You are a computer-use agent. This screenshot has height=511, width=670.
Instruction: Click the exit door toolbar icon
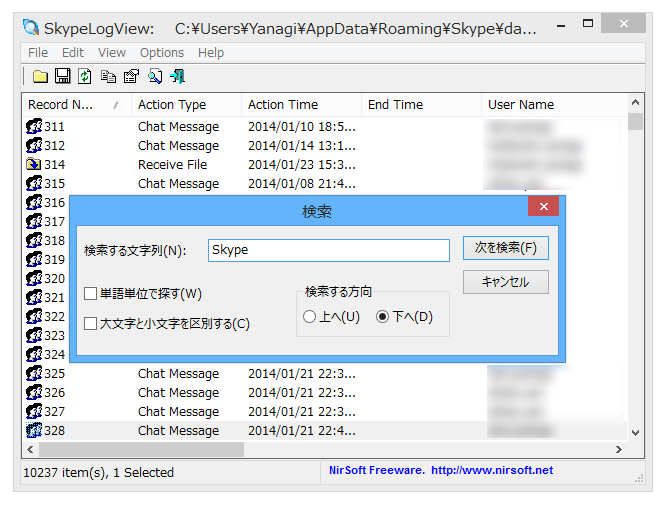(177, 76)
